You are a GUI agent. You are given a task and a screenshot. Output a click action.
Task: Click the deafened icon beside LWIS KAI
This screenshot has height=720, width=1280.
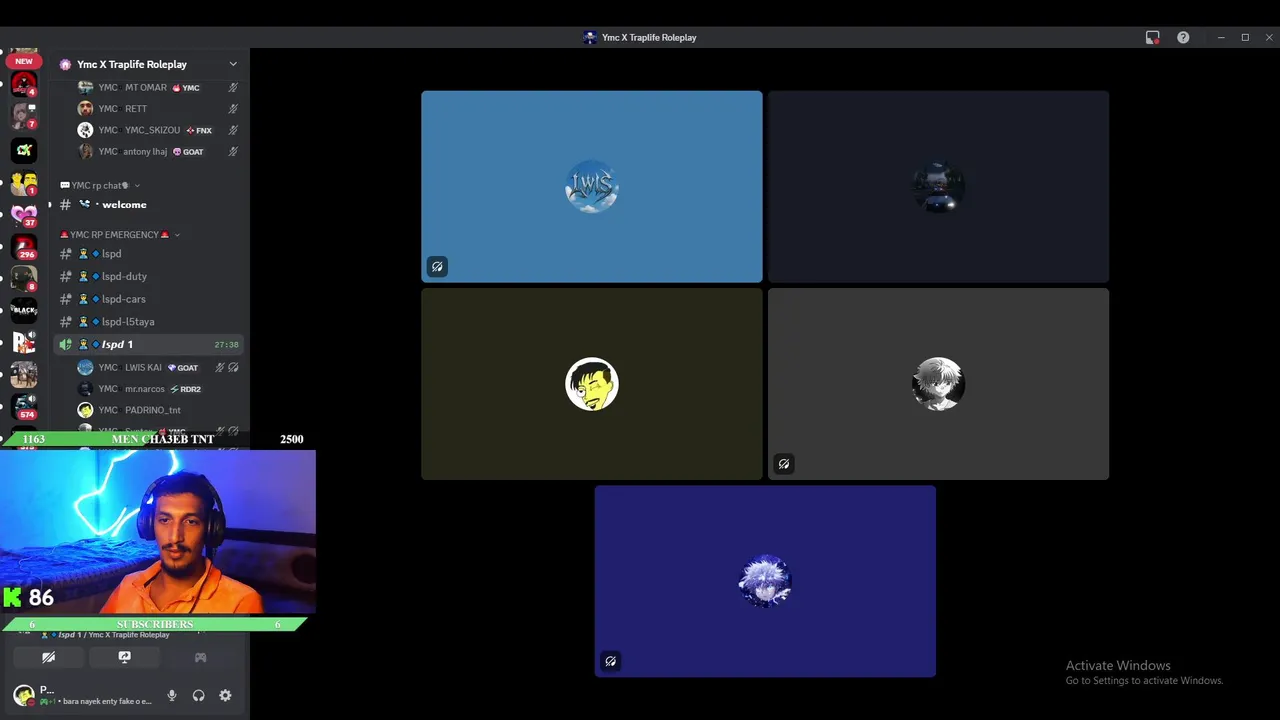tap(233, 367)
